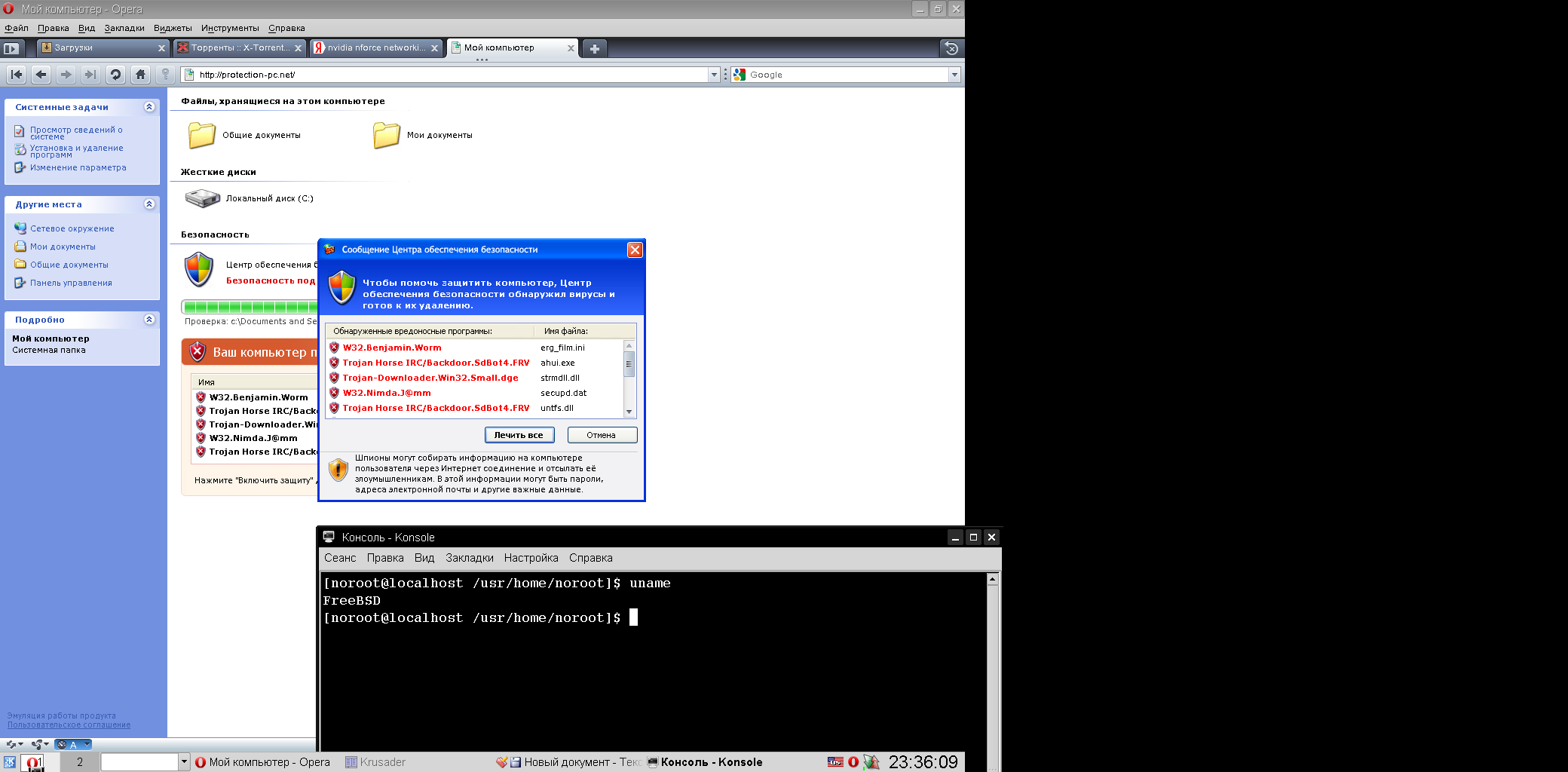1568x772 pixels.
Task: Open Opera wand password button
Action: pyautogui.click(x=165, y=75)
